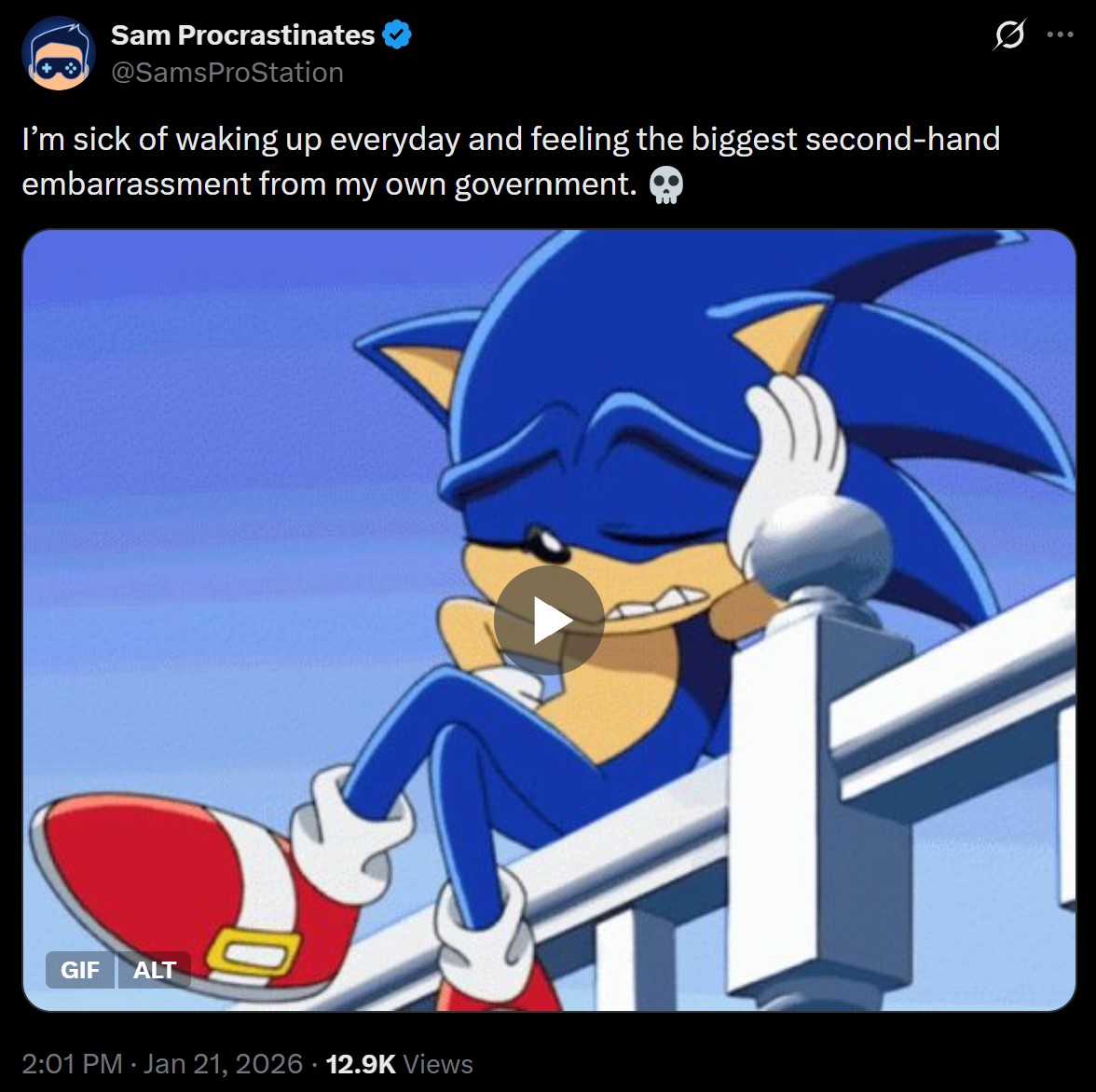The height and width of the screenshot is (1092, 1096).
Task: Open the Sonic facepalm GIF thumbnail
Action: (549, 620)
